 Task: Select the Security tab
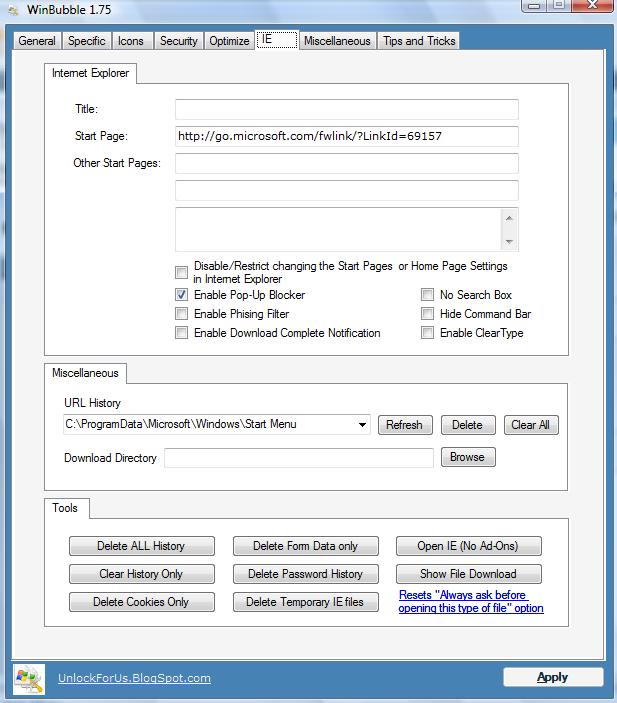[x=178, y=41]
